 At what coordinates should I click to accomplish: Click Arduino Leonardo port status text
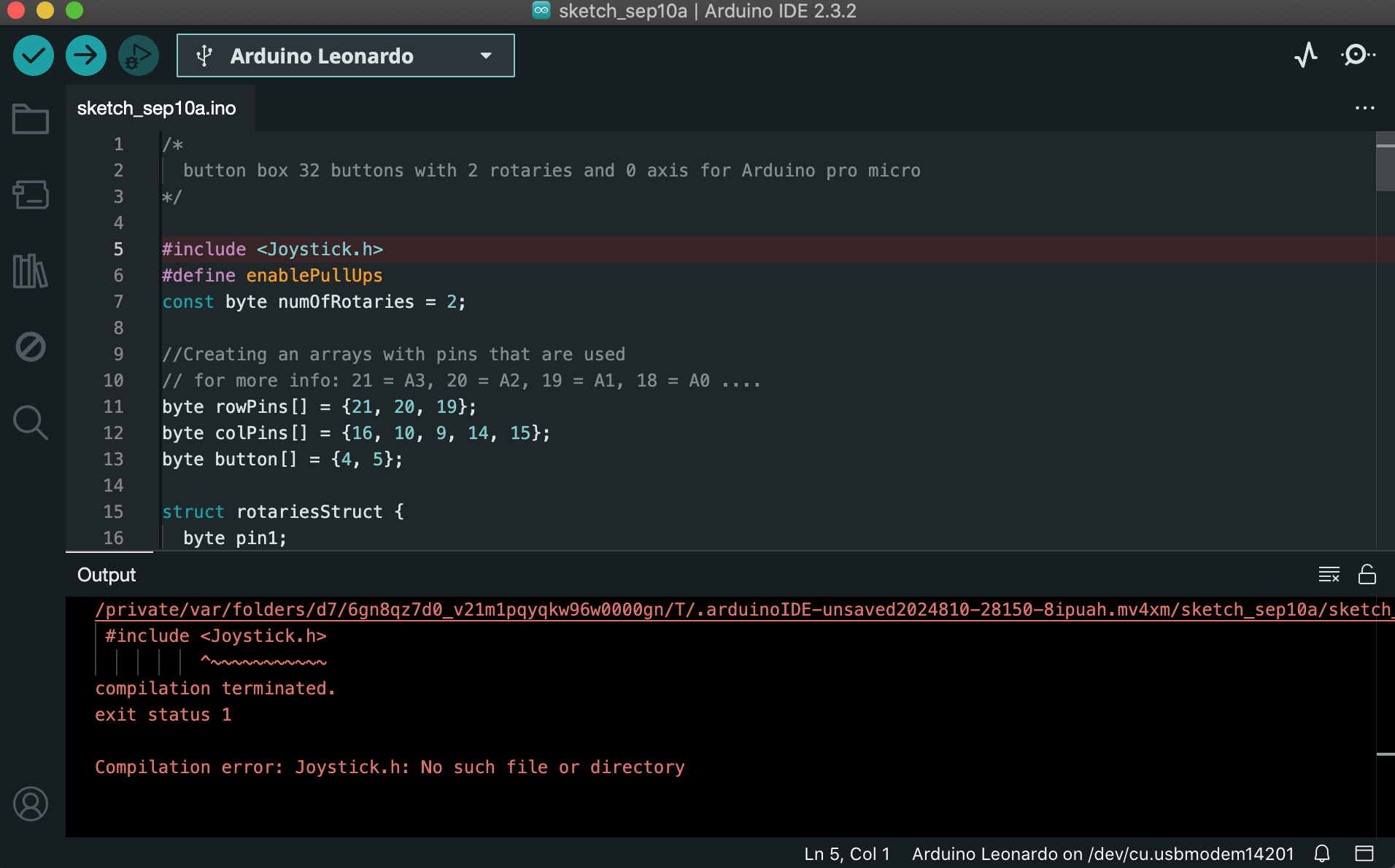pyautogui.click(x=1102, y=853)
